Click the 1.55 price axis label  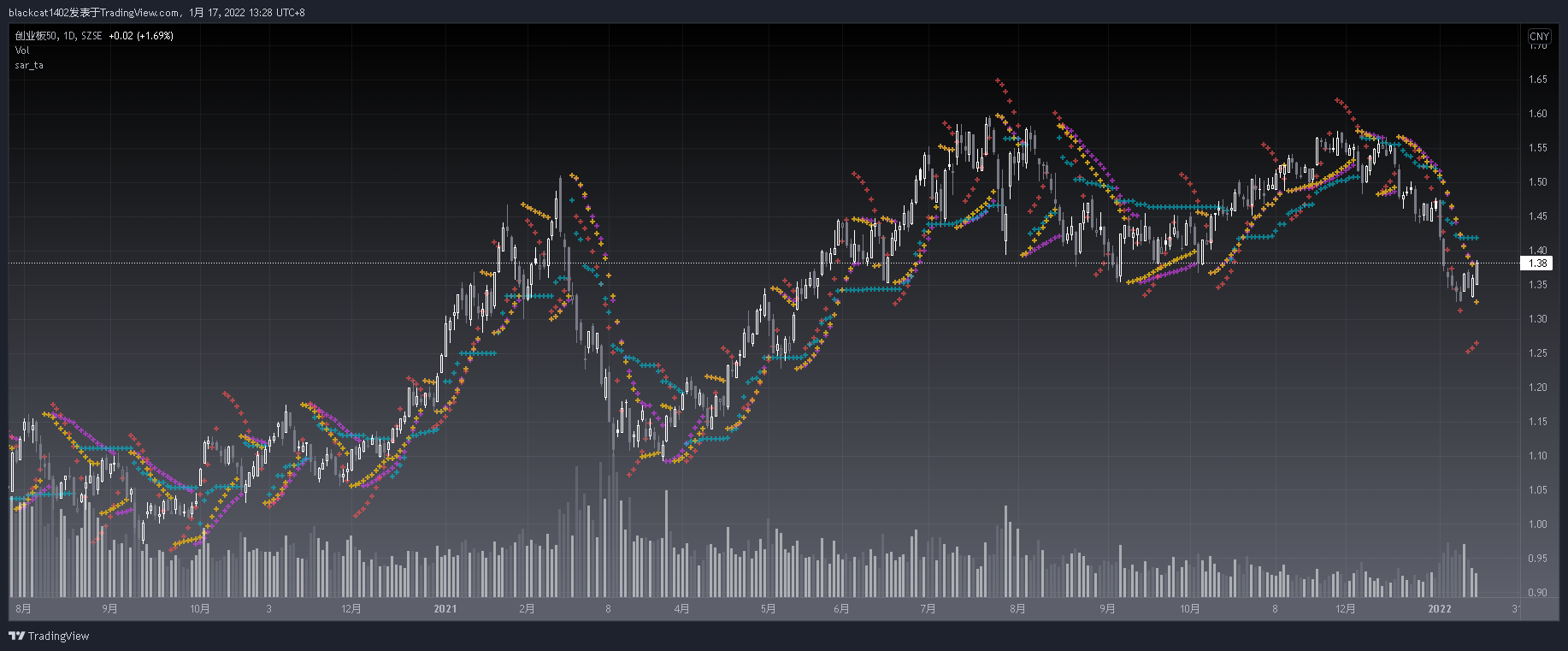[x=1538, y=148]
